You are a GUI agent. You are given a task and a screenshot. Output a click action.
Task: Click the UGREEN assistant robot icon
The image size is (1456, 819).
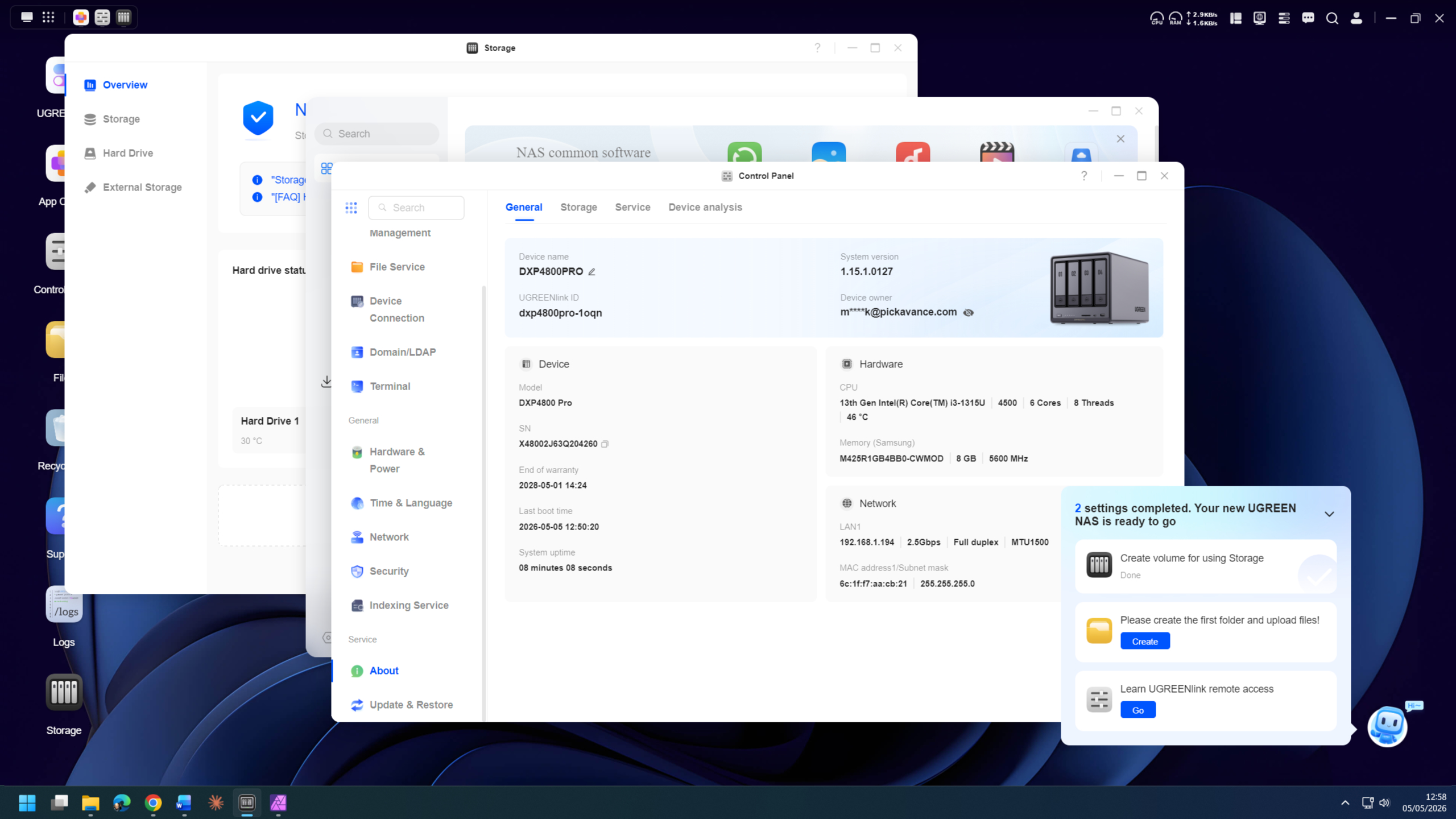(x=1387, y=726)
